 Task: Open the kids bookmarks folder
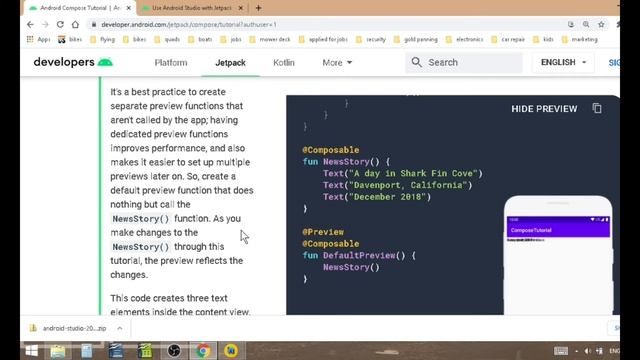click(x=543, y=39)
